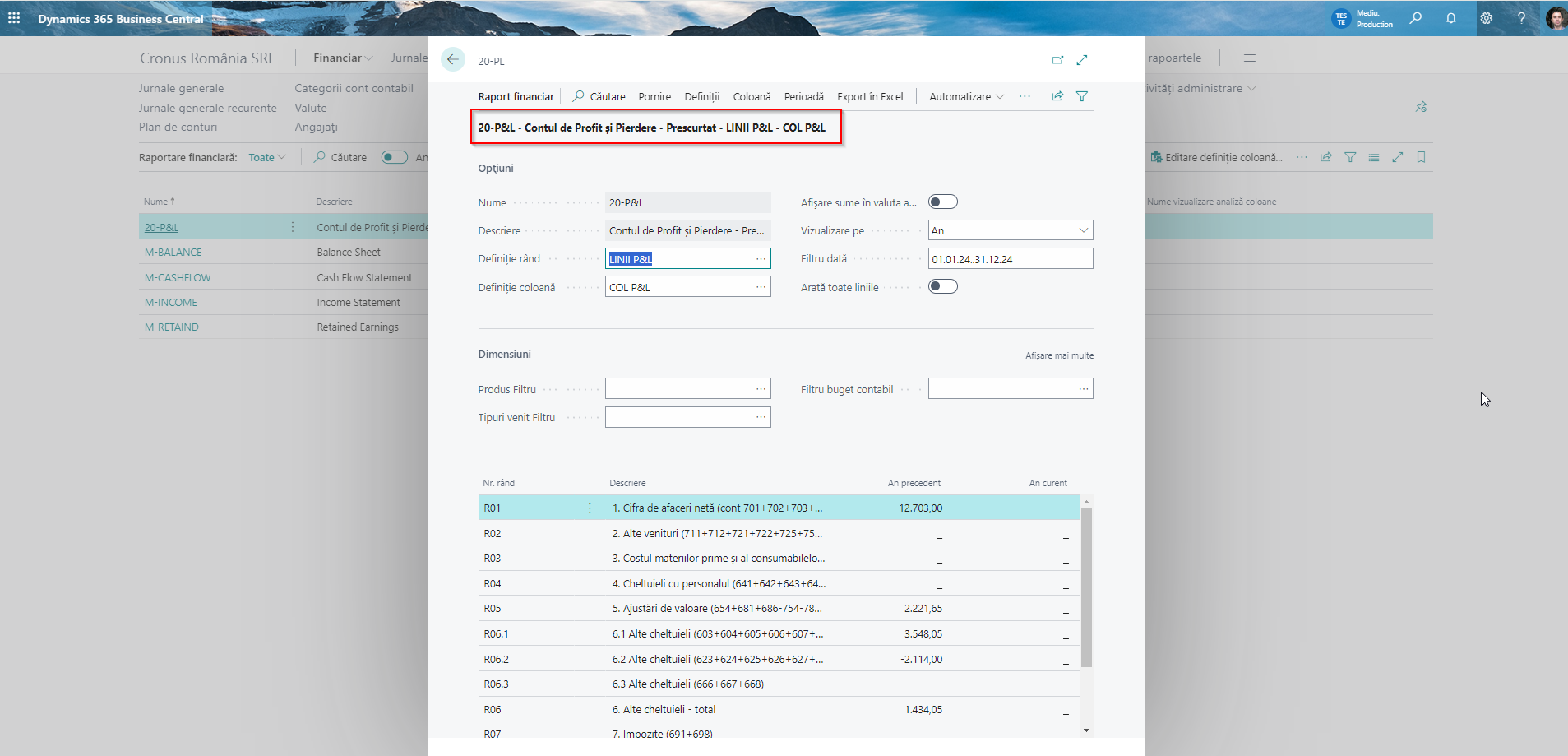Click Export în Excel
Viewport: 1568px width, 756px height.
[x=869, y=96]
